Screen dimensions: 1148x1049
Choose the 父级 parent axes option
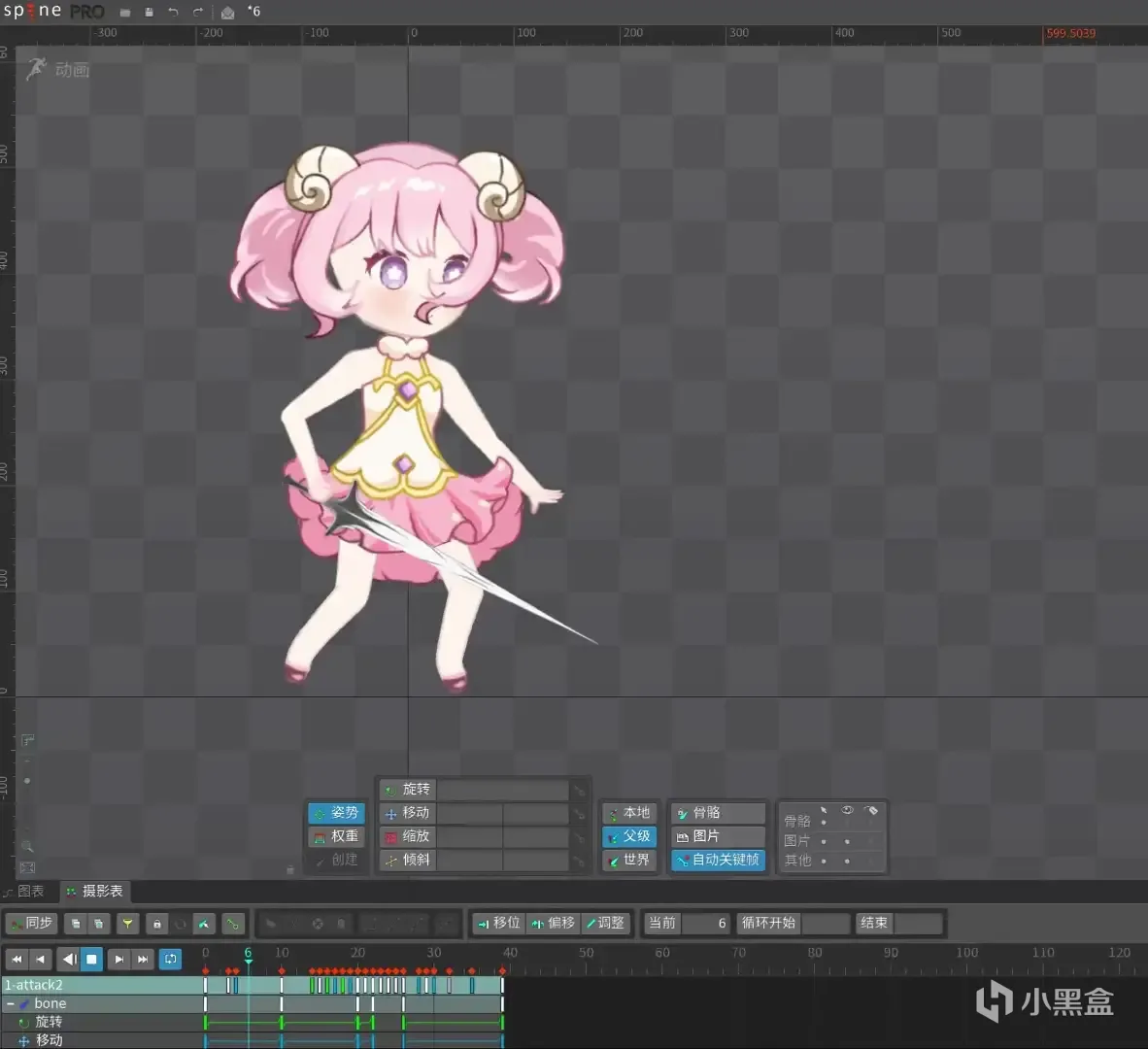(629, 836)
